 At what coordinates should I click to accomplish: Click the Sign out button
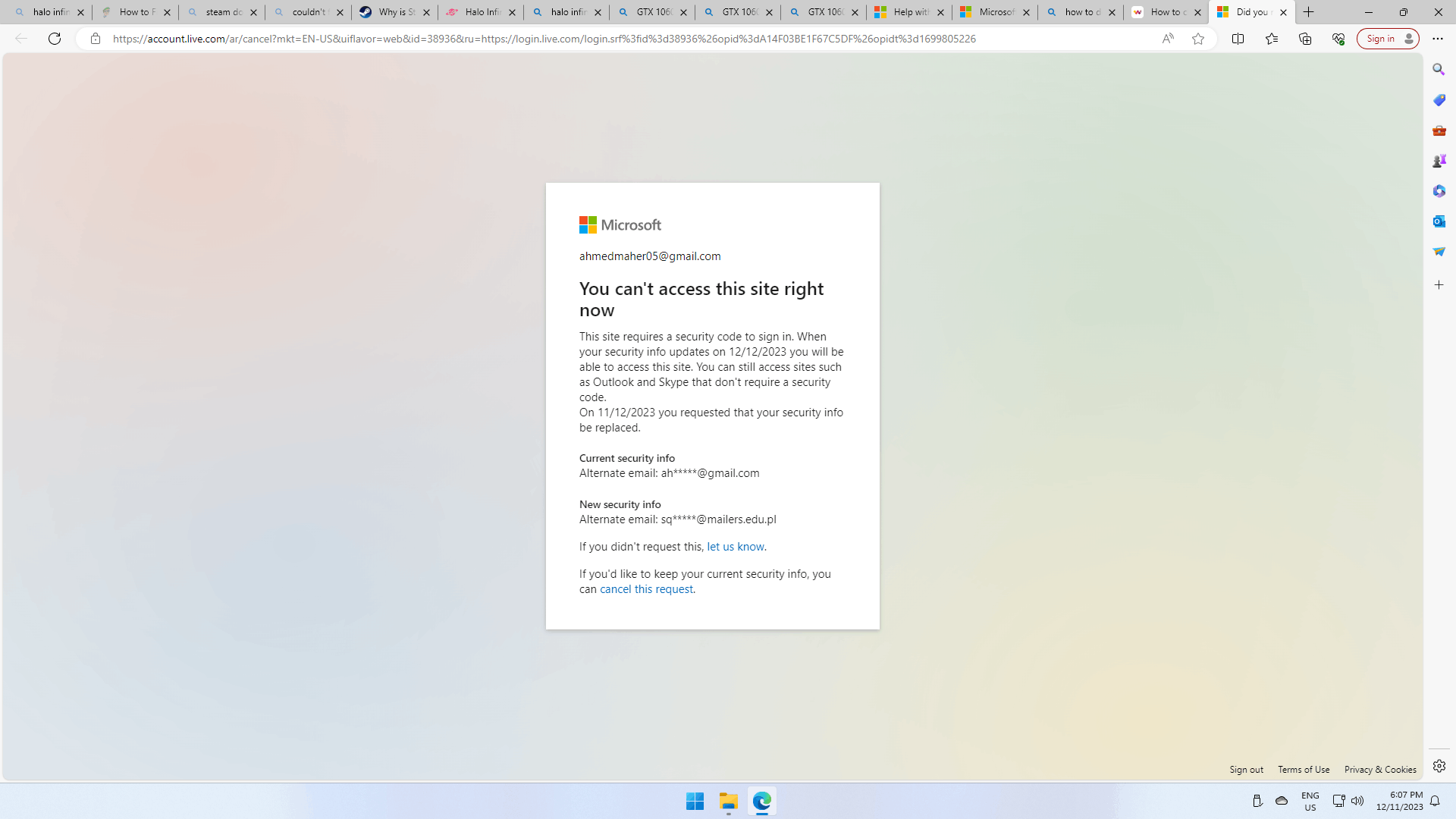[x=1245, y=769]
